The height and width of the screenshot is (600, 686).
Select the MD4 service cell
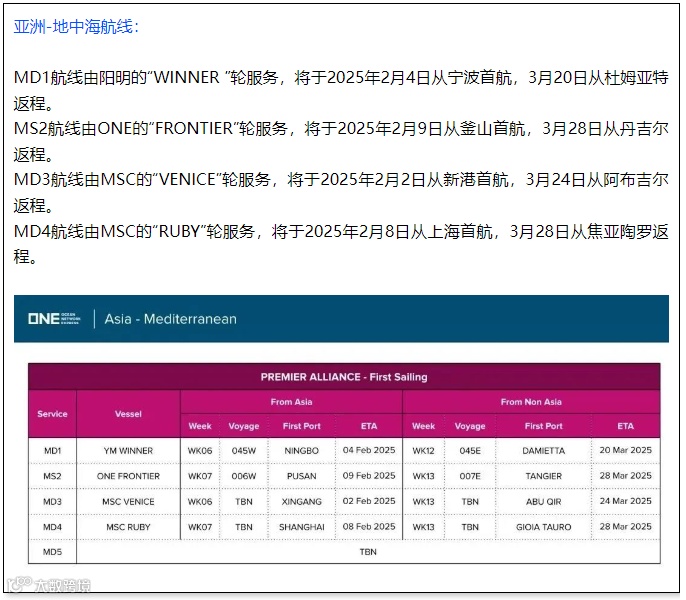[52, 527]
